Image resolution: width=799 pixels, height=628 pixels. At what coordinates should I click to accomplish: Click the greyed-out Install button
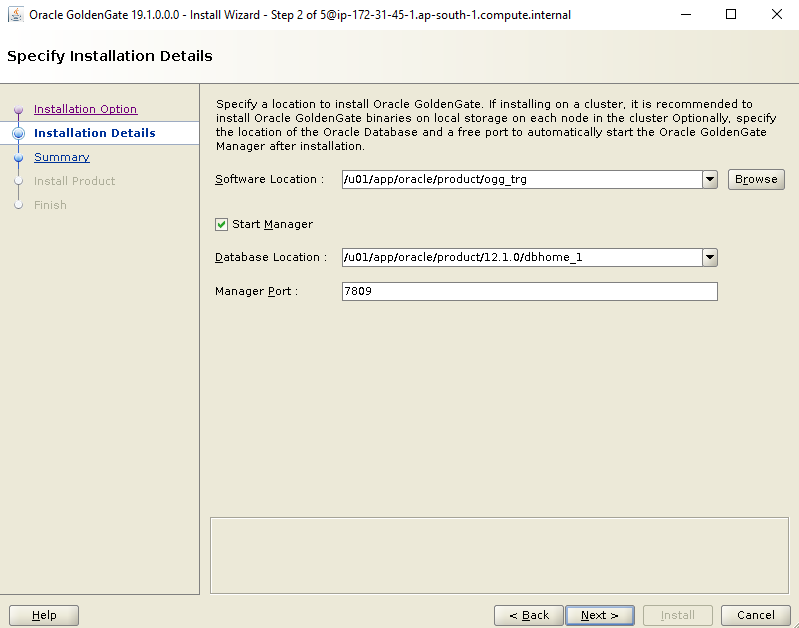[678, 615]
